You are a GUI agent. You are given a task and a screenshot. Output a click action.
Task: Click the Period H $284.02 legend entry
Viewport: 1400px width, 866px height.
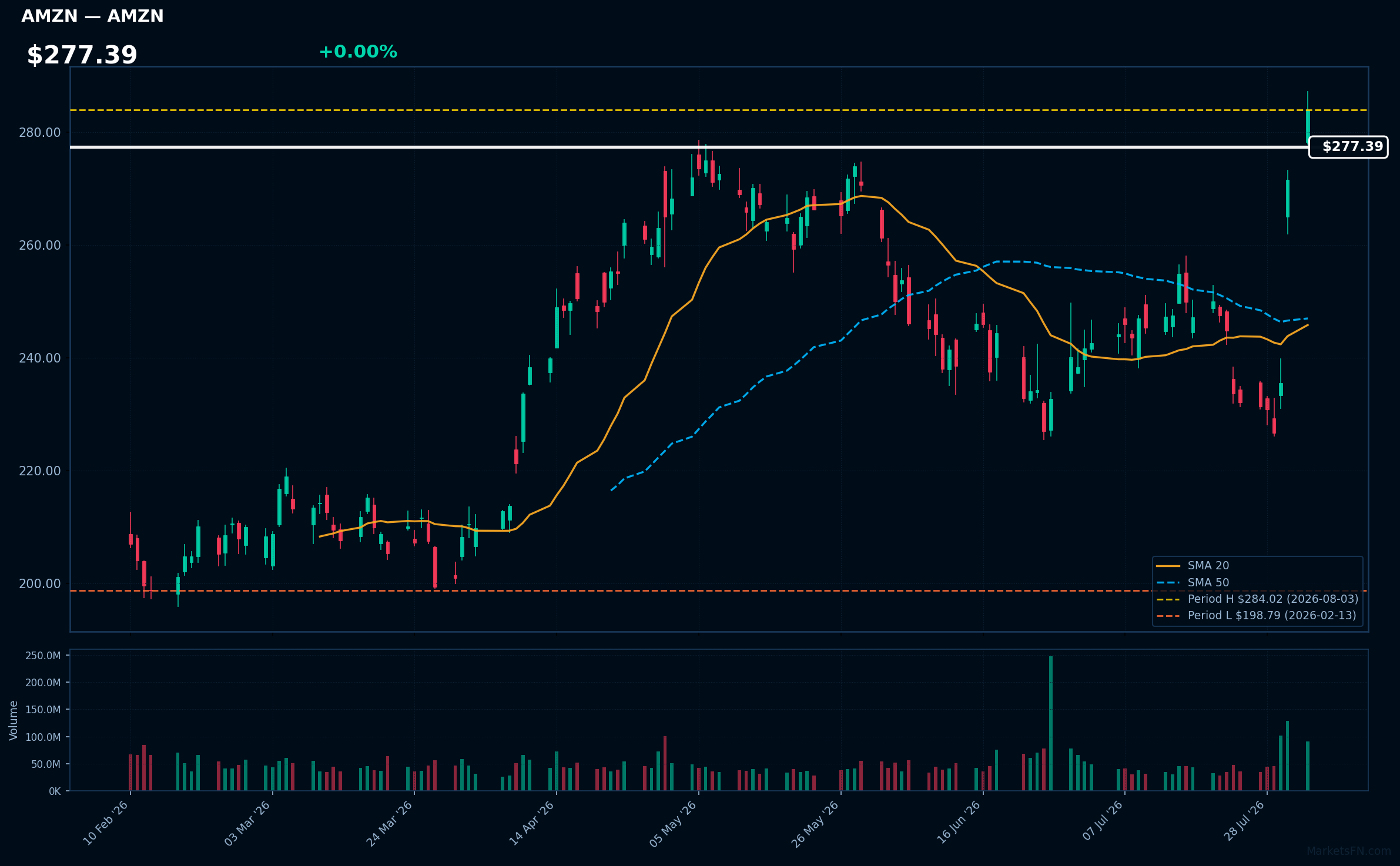pos(1257,599)
